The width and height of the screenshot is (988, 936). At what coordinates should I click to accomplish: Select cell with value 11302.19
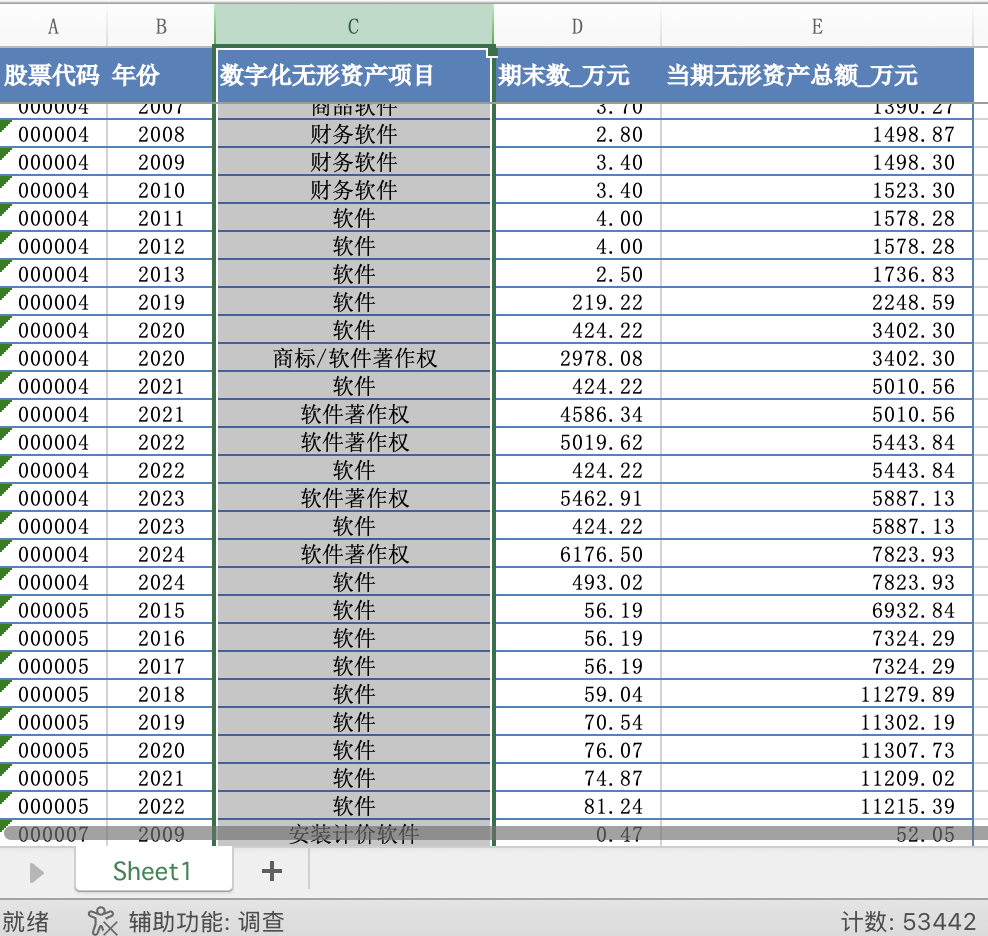click(817, 722)
